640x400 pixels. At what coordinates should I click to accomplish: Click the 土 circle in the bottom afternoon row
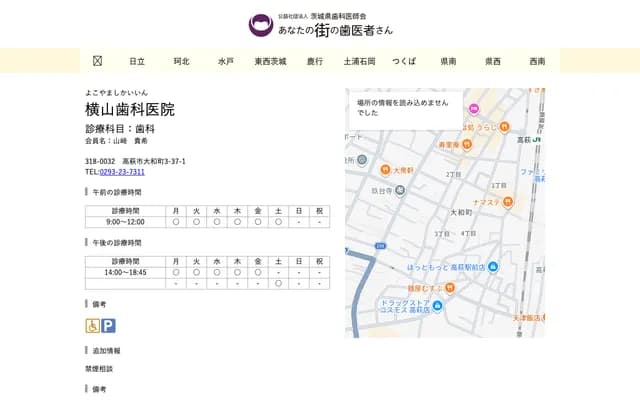(278, 283)
